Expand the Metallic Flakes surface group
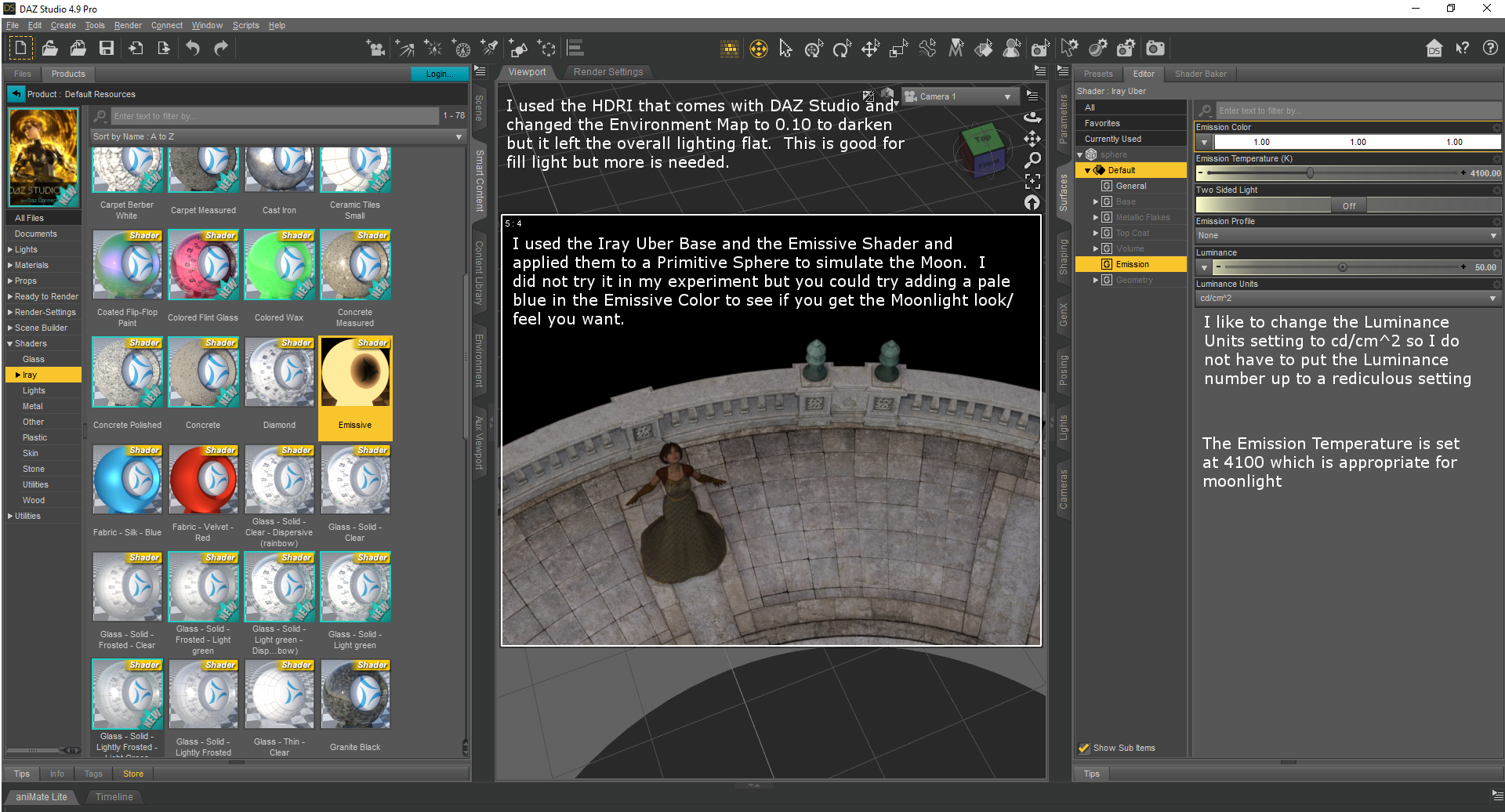The width and height of the screenshot is (1505, 812). [x=1096, y=218]
